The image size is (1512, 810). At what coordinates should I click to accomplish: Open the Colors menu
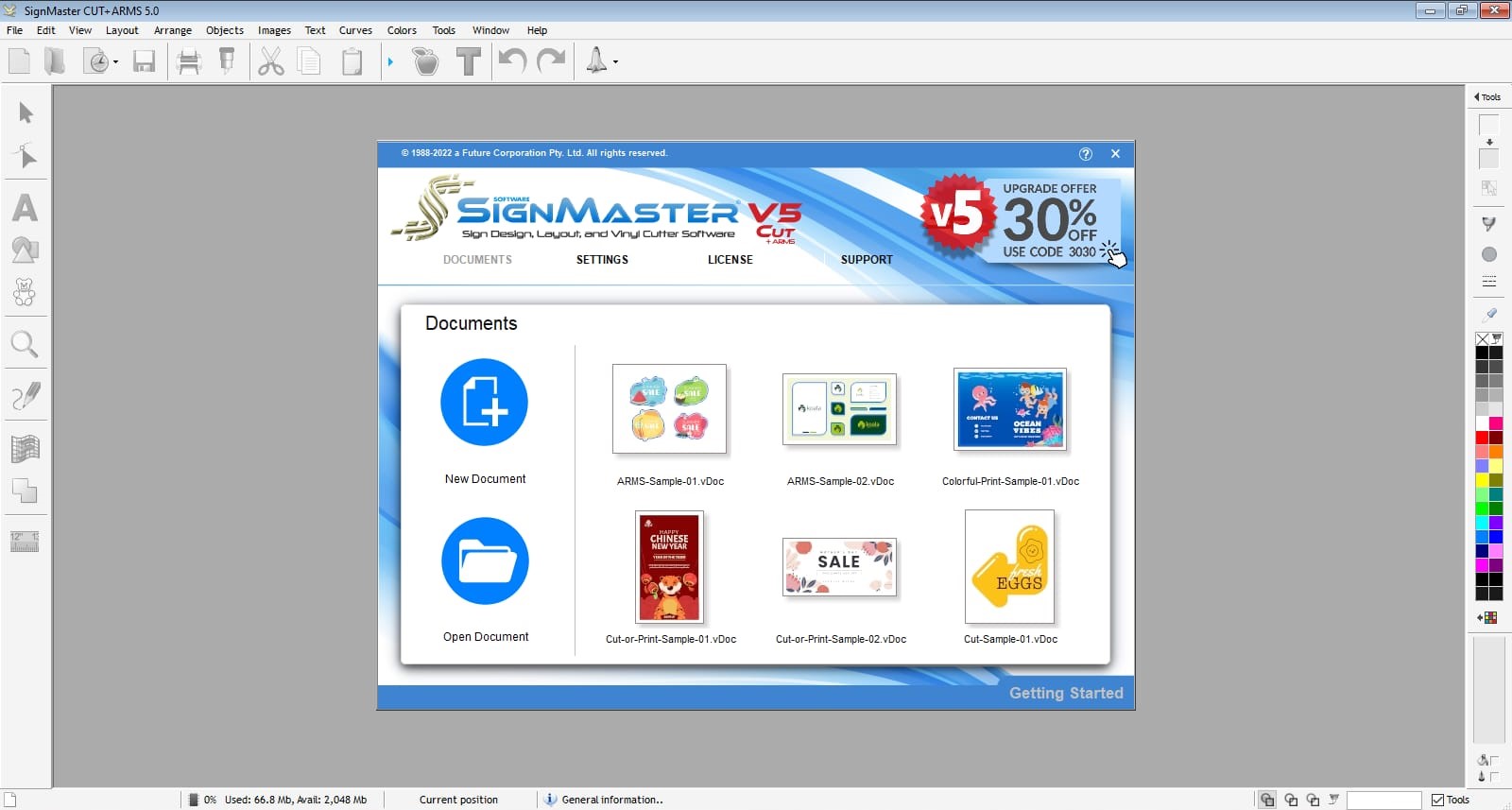402,30
